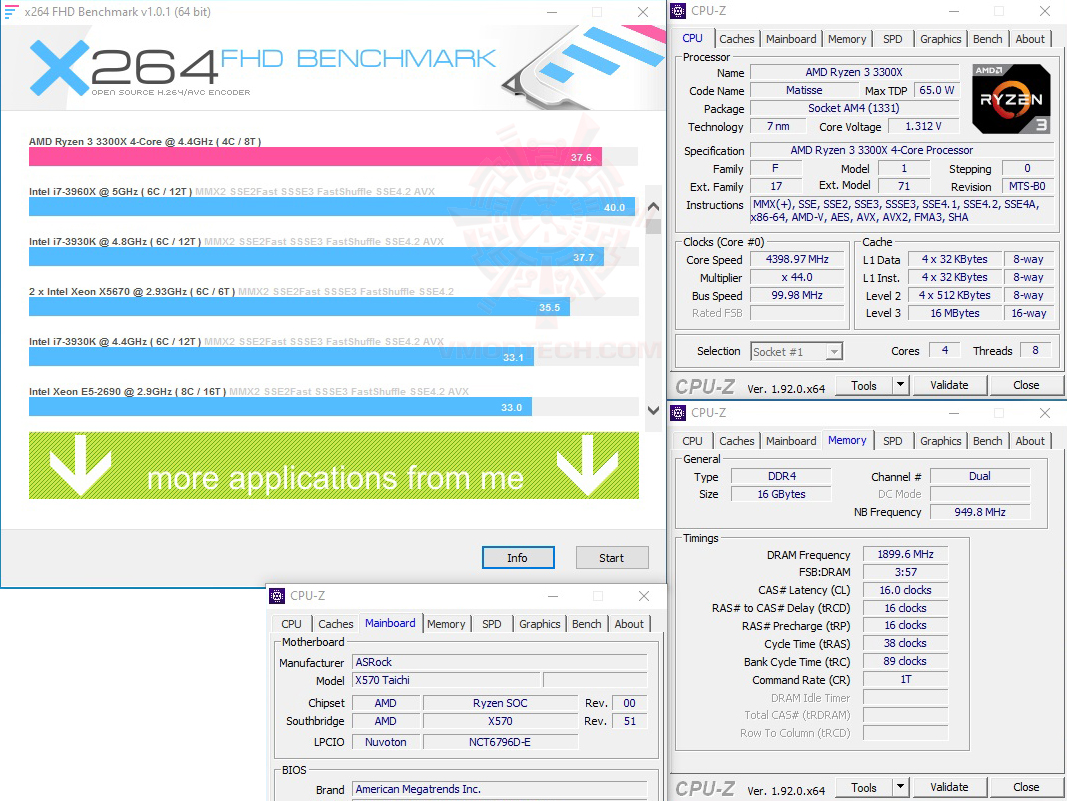Click the Command Rate 1T value
This screenshot has width=1067, height=801.
coord(905,680)
